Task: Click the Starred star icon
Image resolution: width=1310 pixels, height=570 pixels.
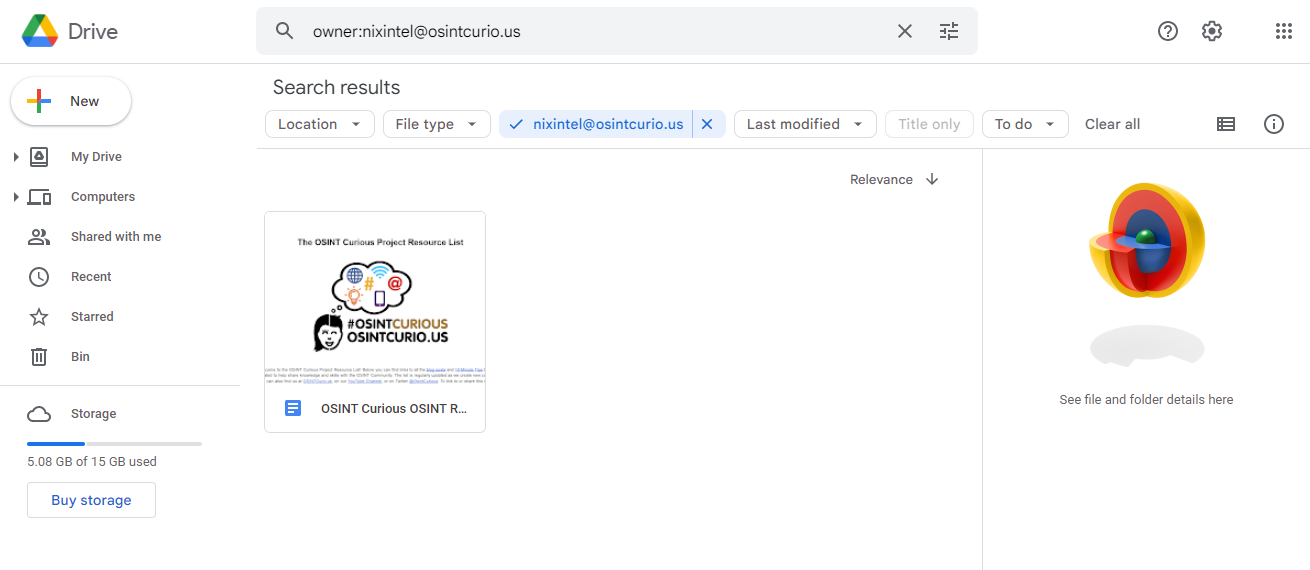Action: point(39,317)
